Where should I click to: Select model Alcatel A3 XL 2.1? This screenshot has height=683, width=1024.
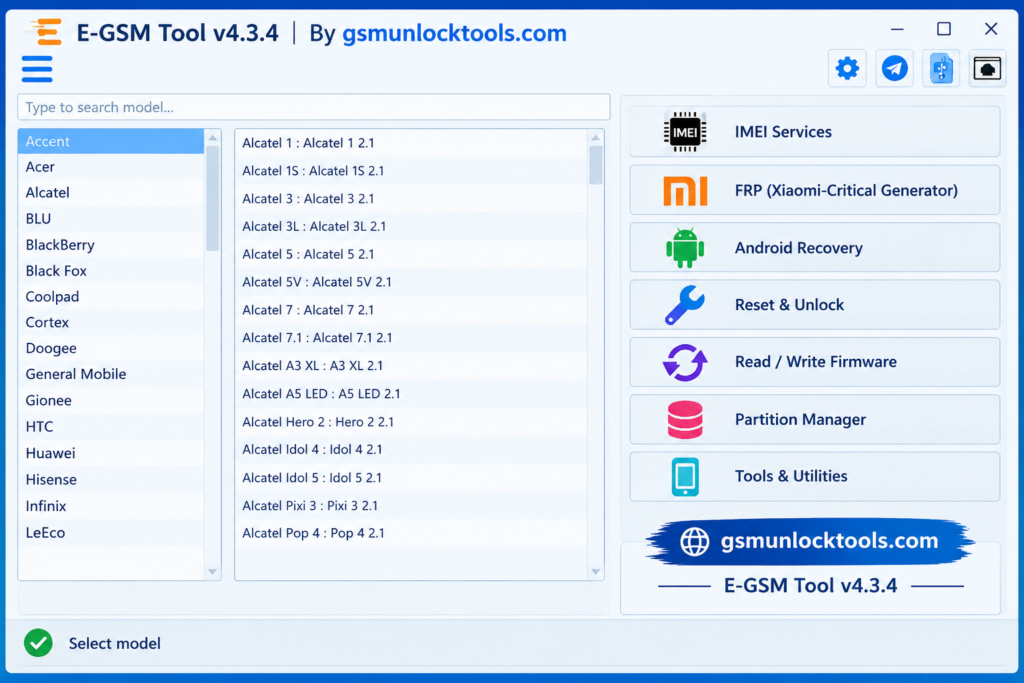[411, 366]
